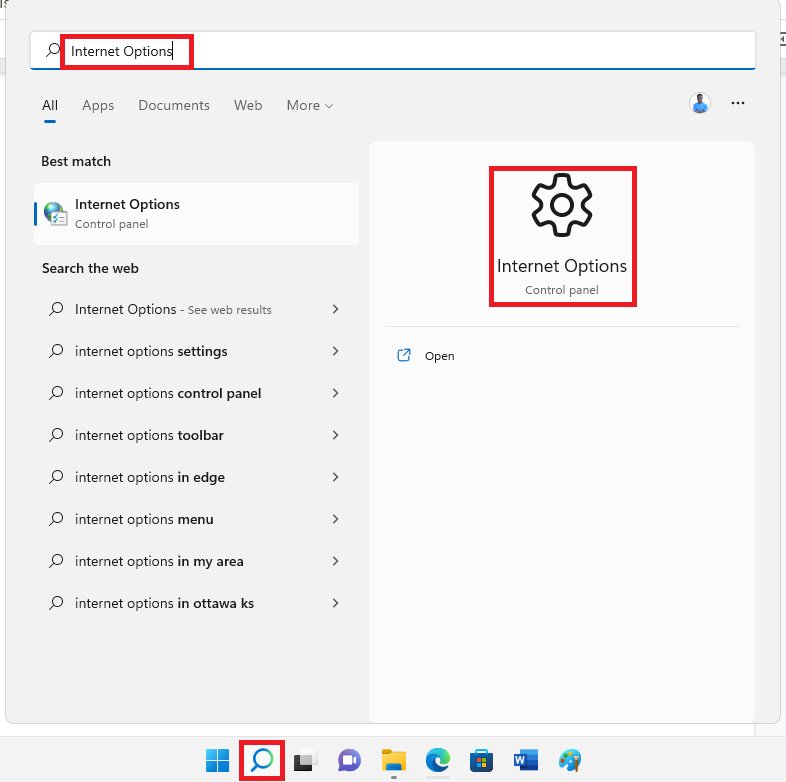
Task: Select Internet Options - See web results
Action: [x=196, y=309]
